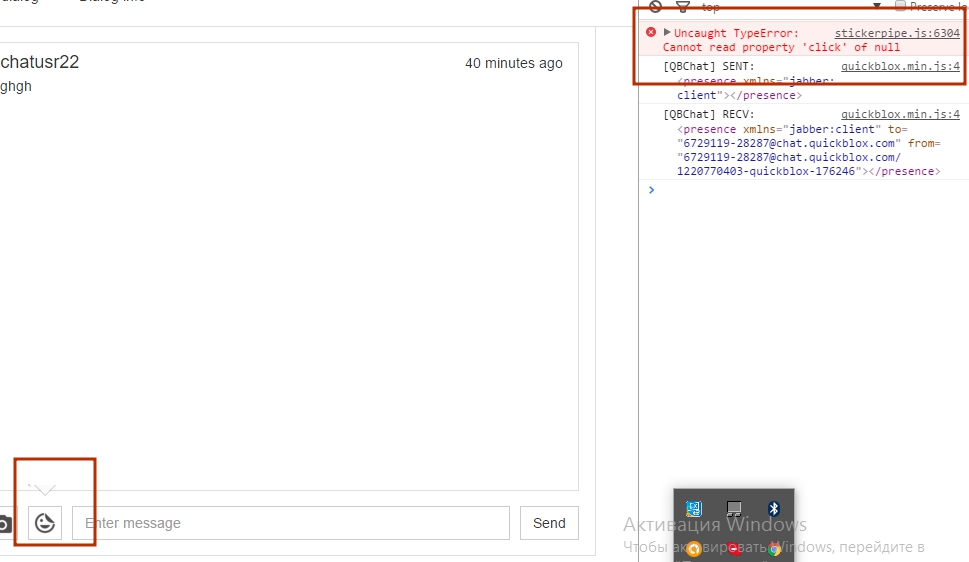Click the "1220770403-quickblox-176246" text
This screenshot has height=562, width=969.
[x=766, y=171]
